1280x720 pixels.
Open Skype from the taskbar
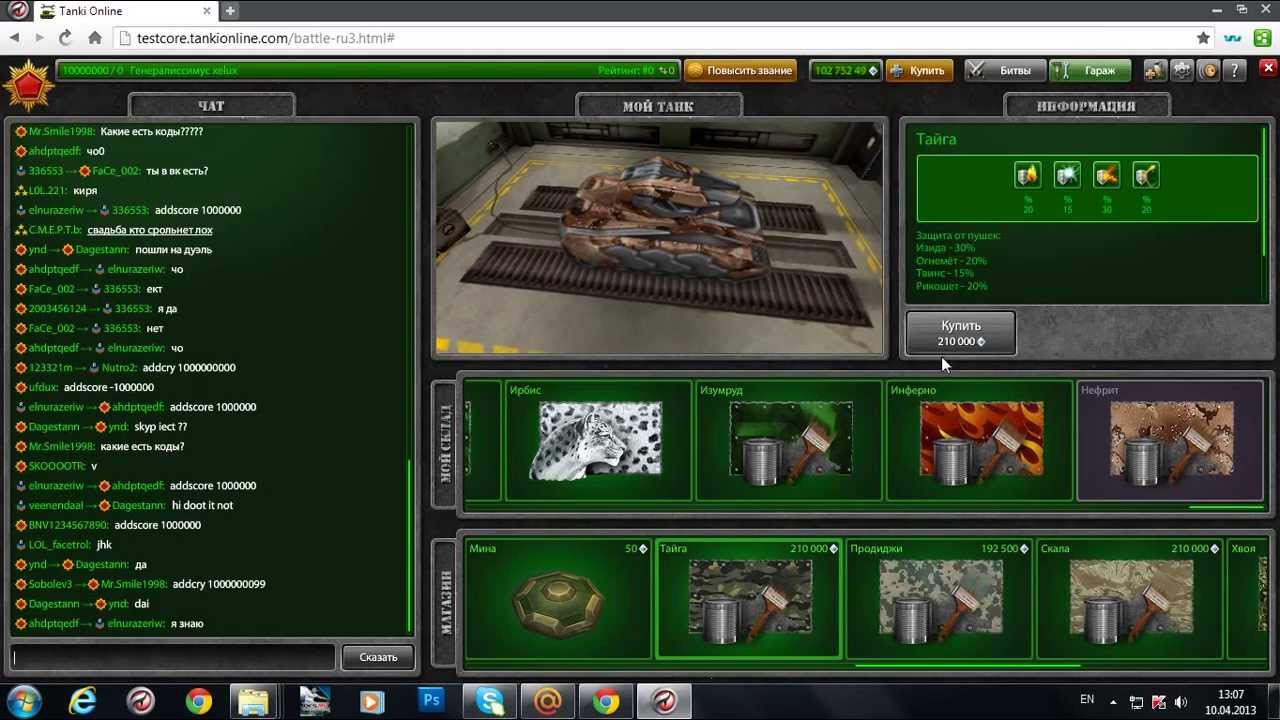coord(489,701)
